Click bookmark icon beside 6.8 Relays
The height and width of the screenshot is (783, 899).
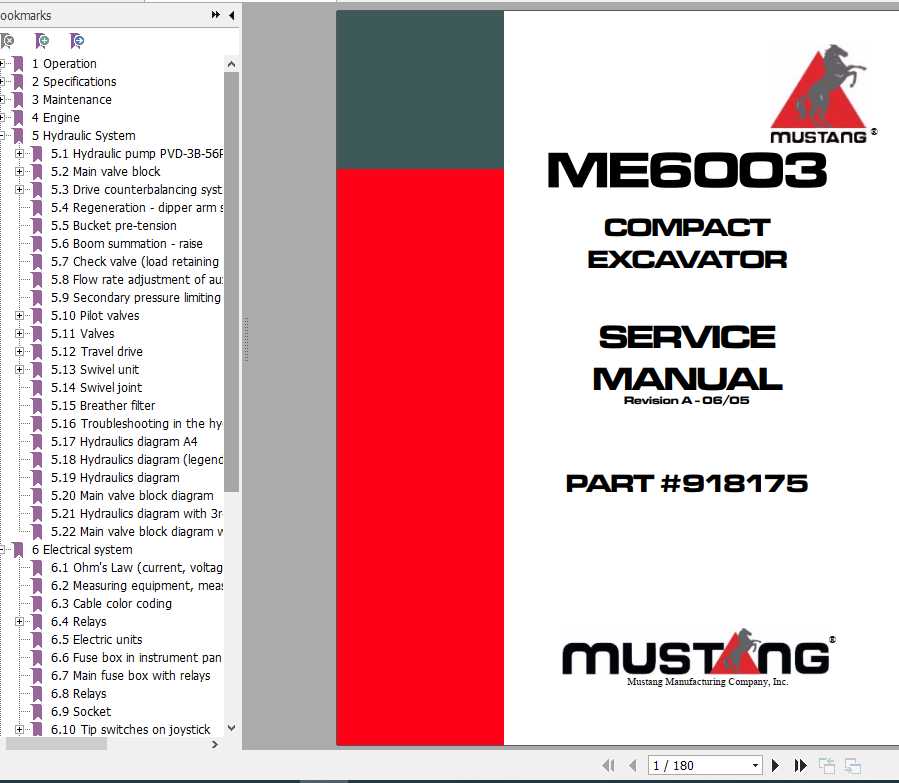tap(37, 694)
